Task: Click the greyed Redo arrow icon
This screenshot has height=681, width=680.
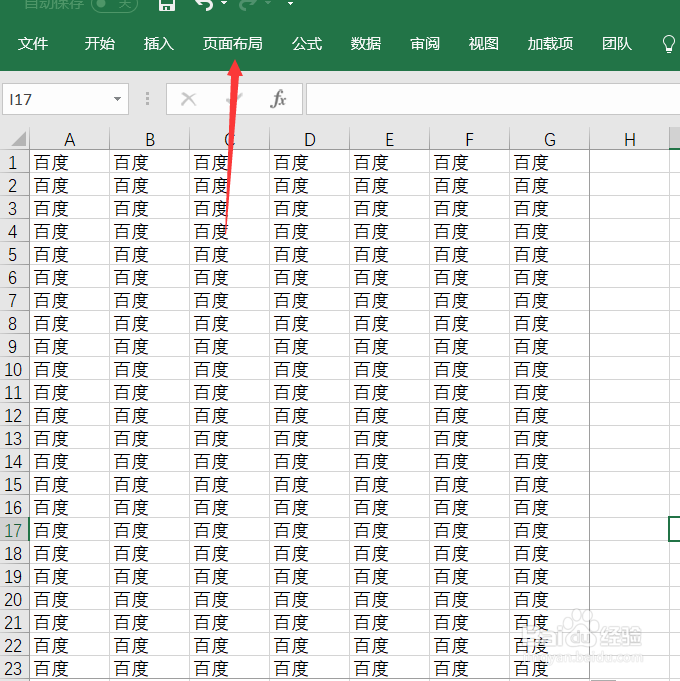Action: click(249, 4)
